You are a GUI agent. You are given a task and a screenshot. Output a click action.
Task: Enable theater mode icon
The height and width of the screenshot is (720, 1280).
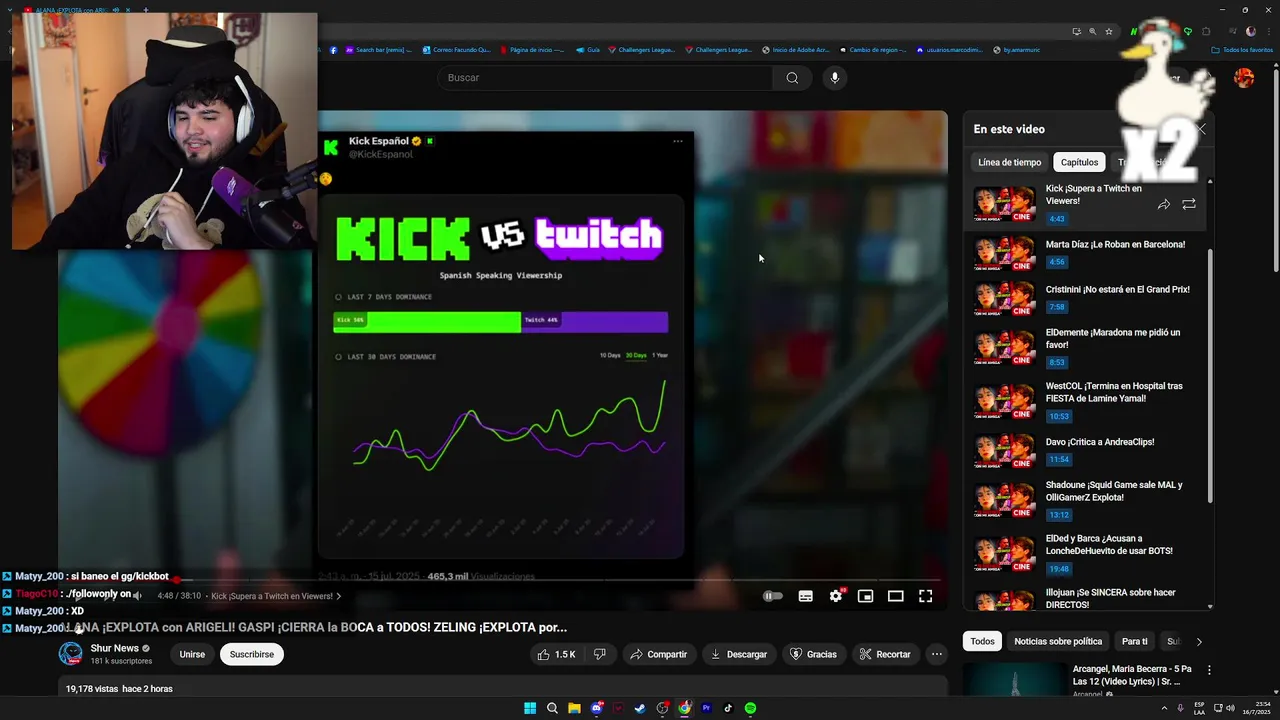tap(896, 596)
